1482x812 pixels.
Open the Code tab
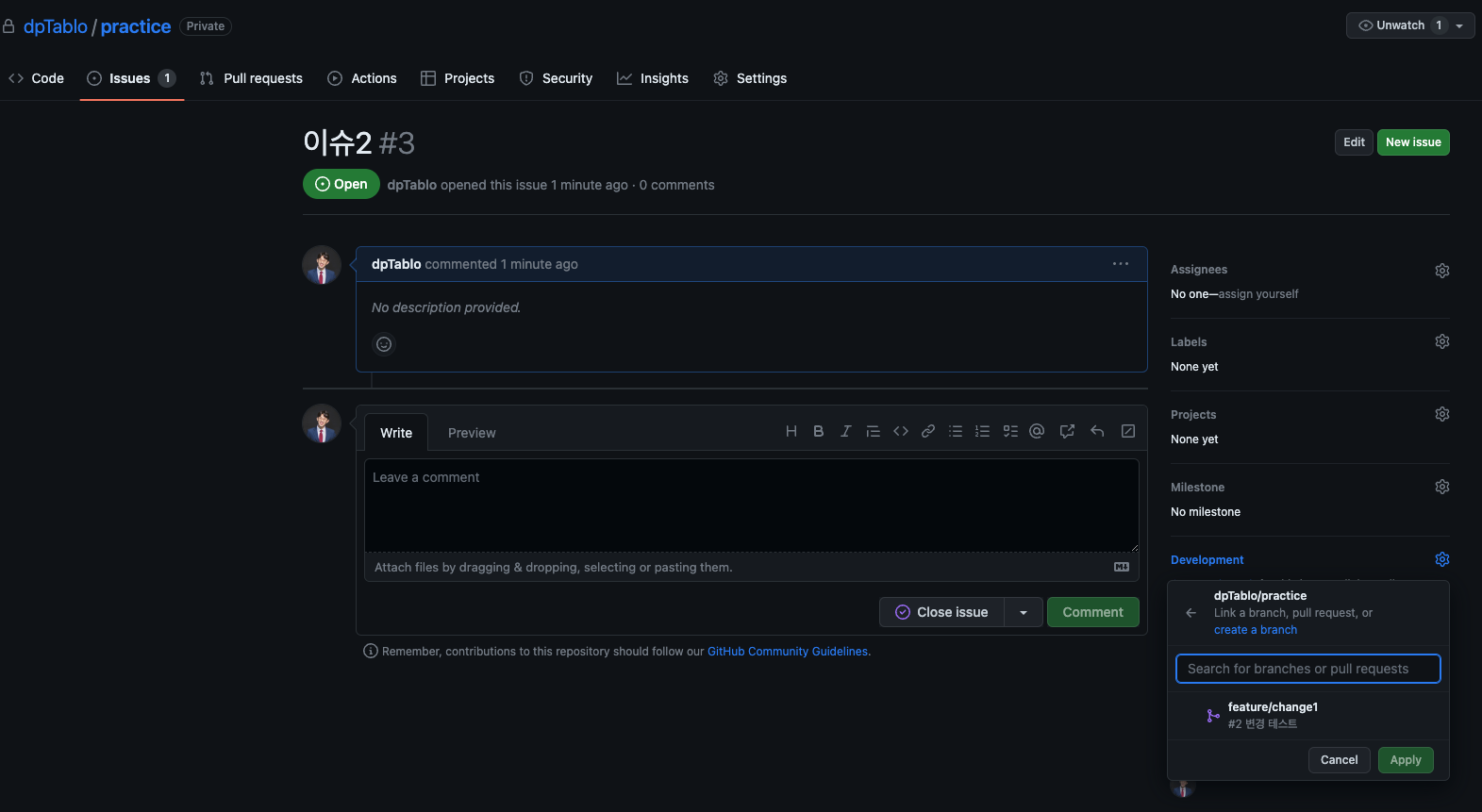pyautogui.click(x=36, y=78)
